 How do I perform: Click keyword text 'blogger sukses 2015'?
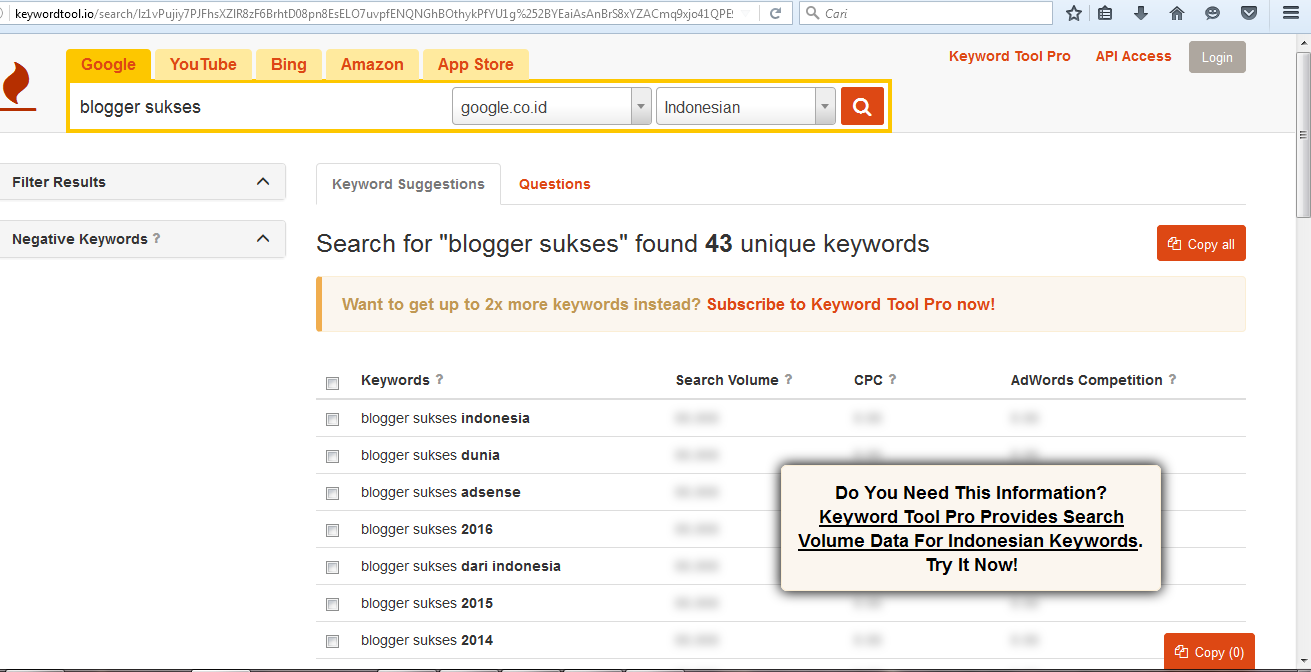pos(427,603)
